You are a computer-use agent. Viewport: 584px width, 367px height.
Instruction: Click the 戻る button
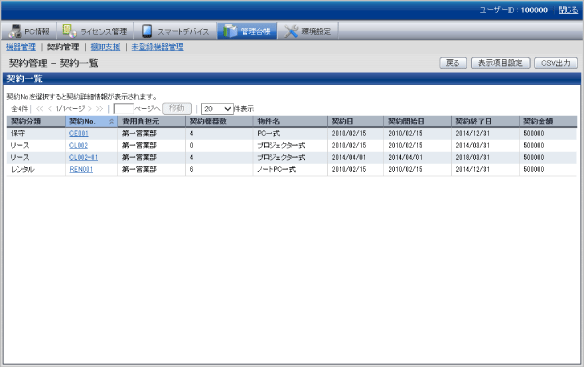pos(453,63)
